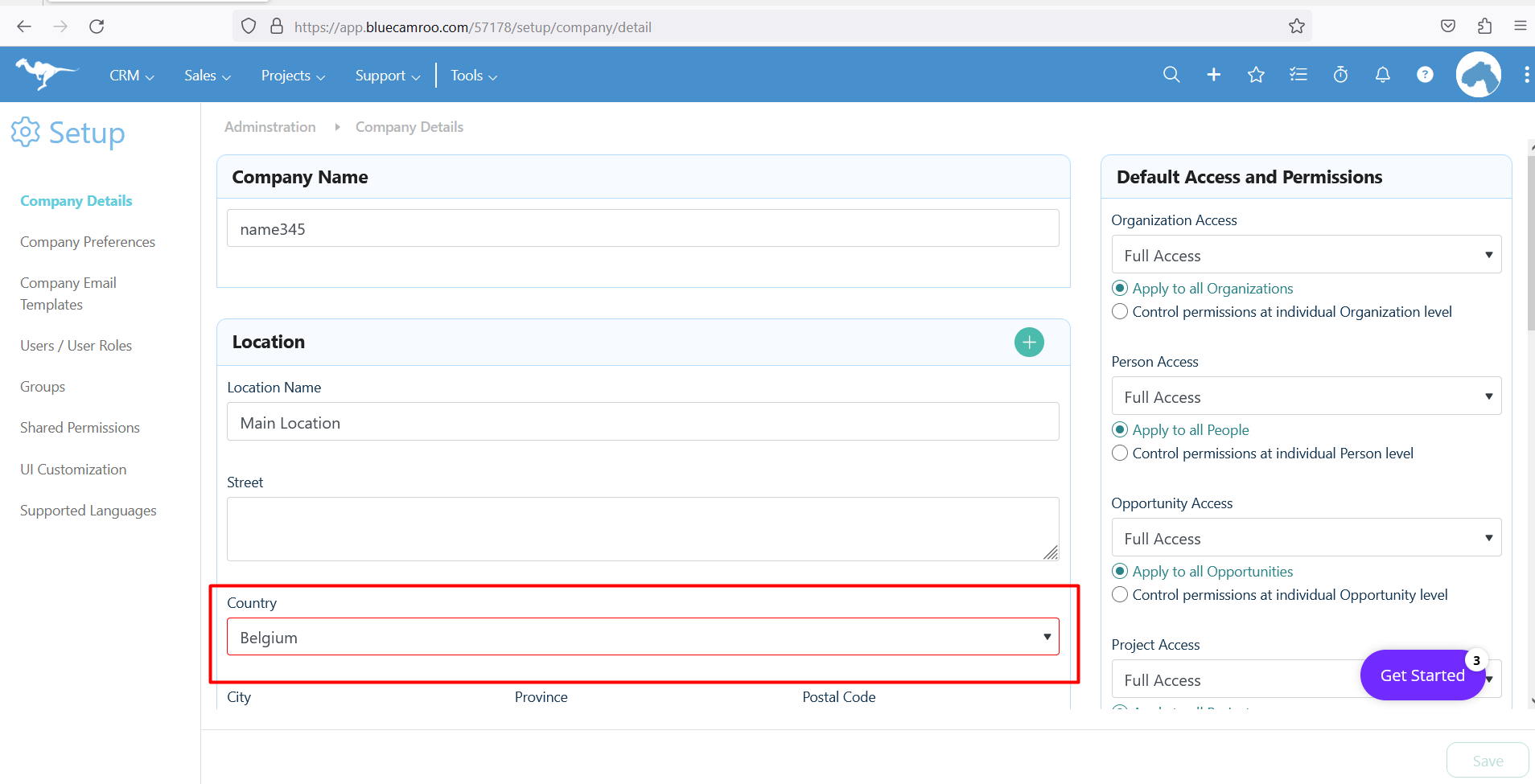Open the task checklist icon
Screen dimensions: 1535x784
(1298, 75)
